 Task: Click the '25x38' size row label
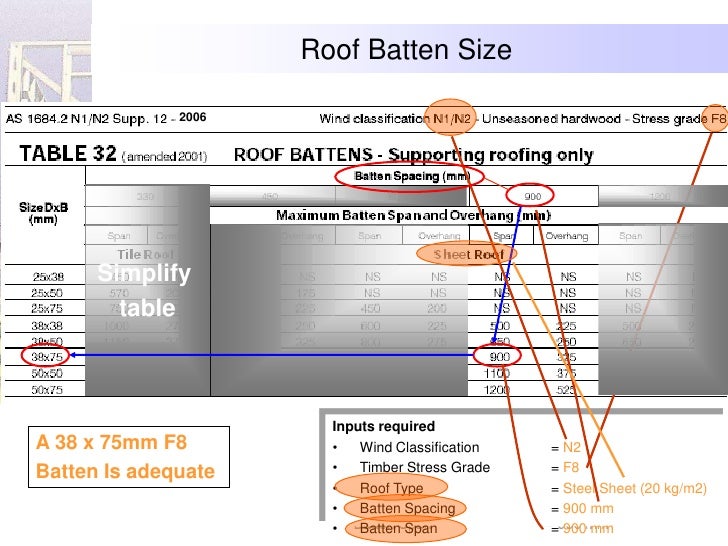point(48,277)
